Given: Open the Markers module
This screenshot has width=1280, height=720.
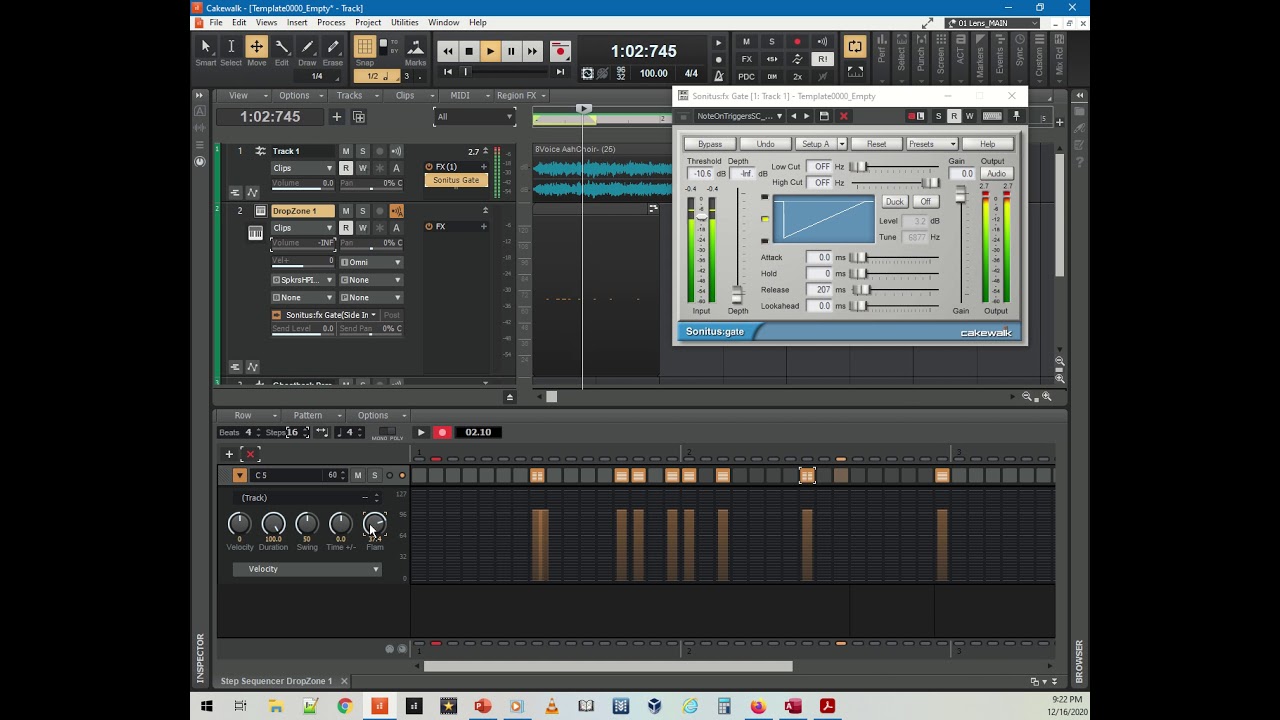Looking at the screenshot, I should click(980, 60).
